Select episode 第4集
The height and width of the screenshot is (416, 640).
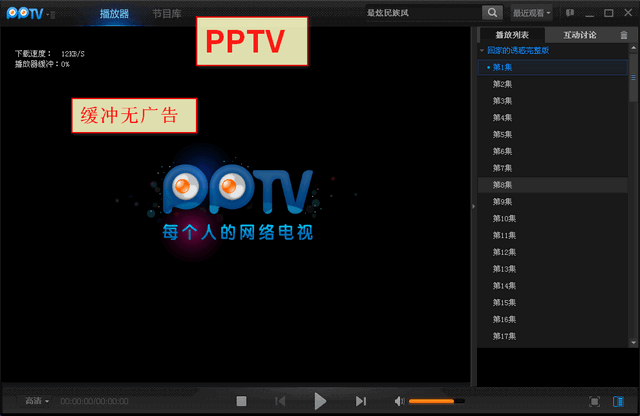[x=553, y=118]
